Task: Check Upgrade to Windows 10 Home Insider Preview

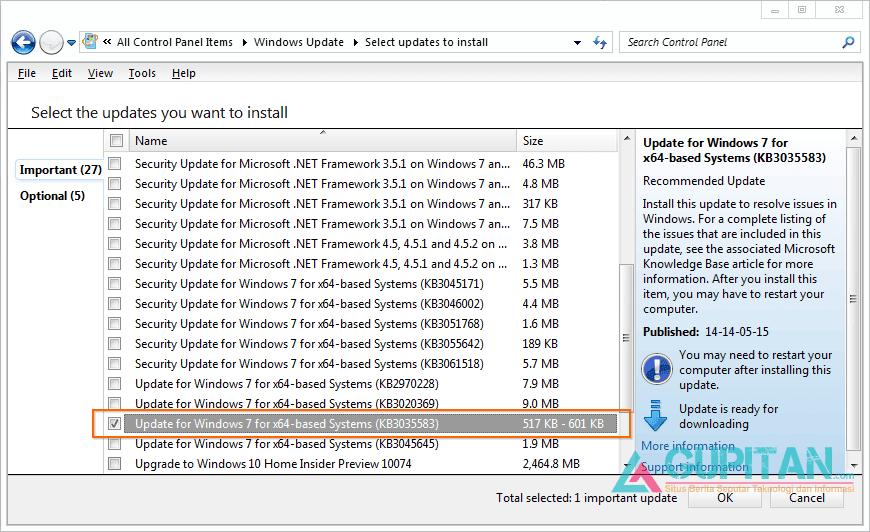Action: 114,464
